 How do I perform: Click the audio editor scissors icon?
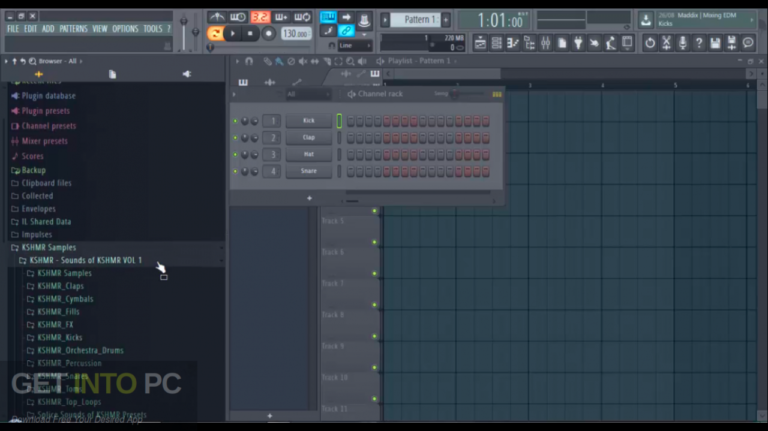(666, 43)
